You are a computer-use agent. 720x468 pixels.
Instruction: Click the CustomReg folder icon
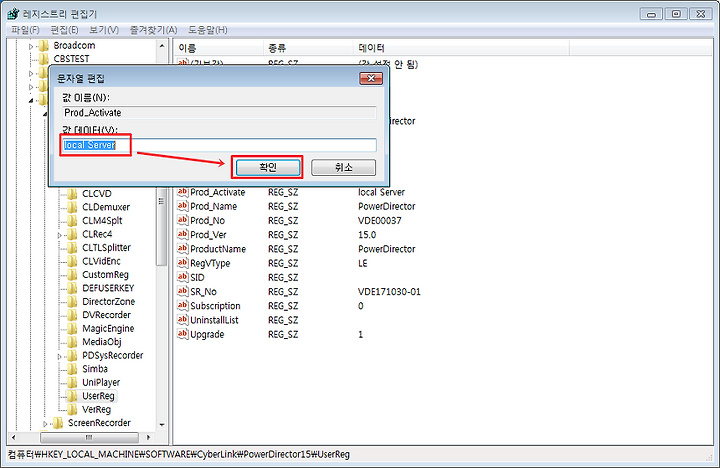[72, 275]
